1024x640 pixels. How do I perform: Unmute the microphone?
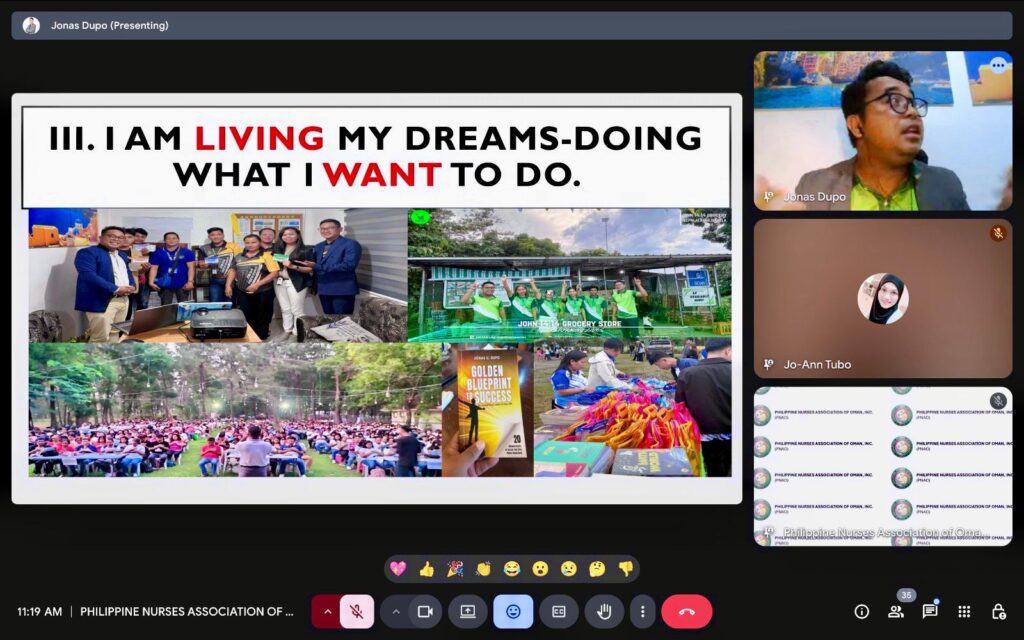[356, 611]
